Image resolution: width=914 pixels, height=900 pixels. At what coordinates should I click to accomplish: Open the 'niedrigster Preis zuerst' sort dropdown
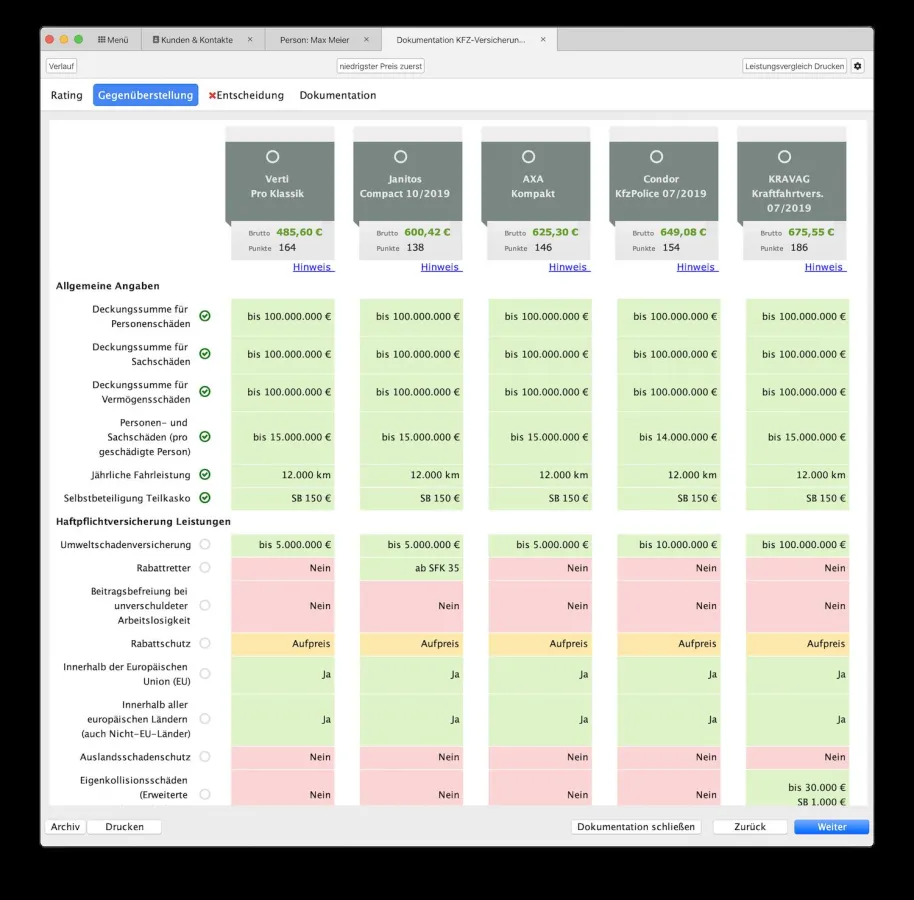[x=380, y=66]
